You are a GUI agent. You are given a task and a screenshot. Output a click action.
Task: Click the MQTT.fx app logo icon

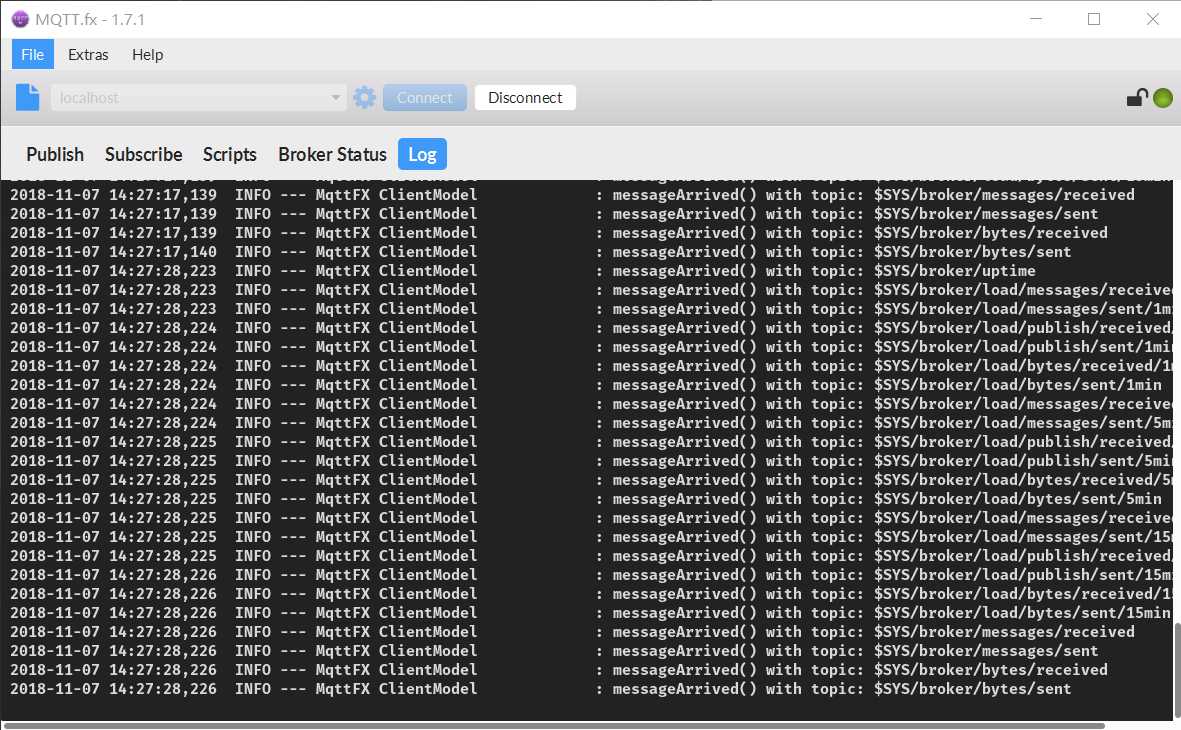[20, 19]
